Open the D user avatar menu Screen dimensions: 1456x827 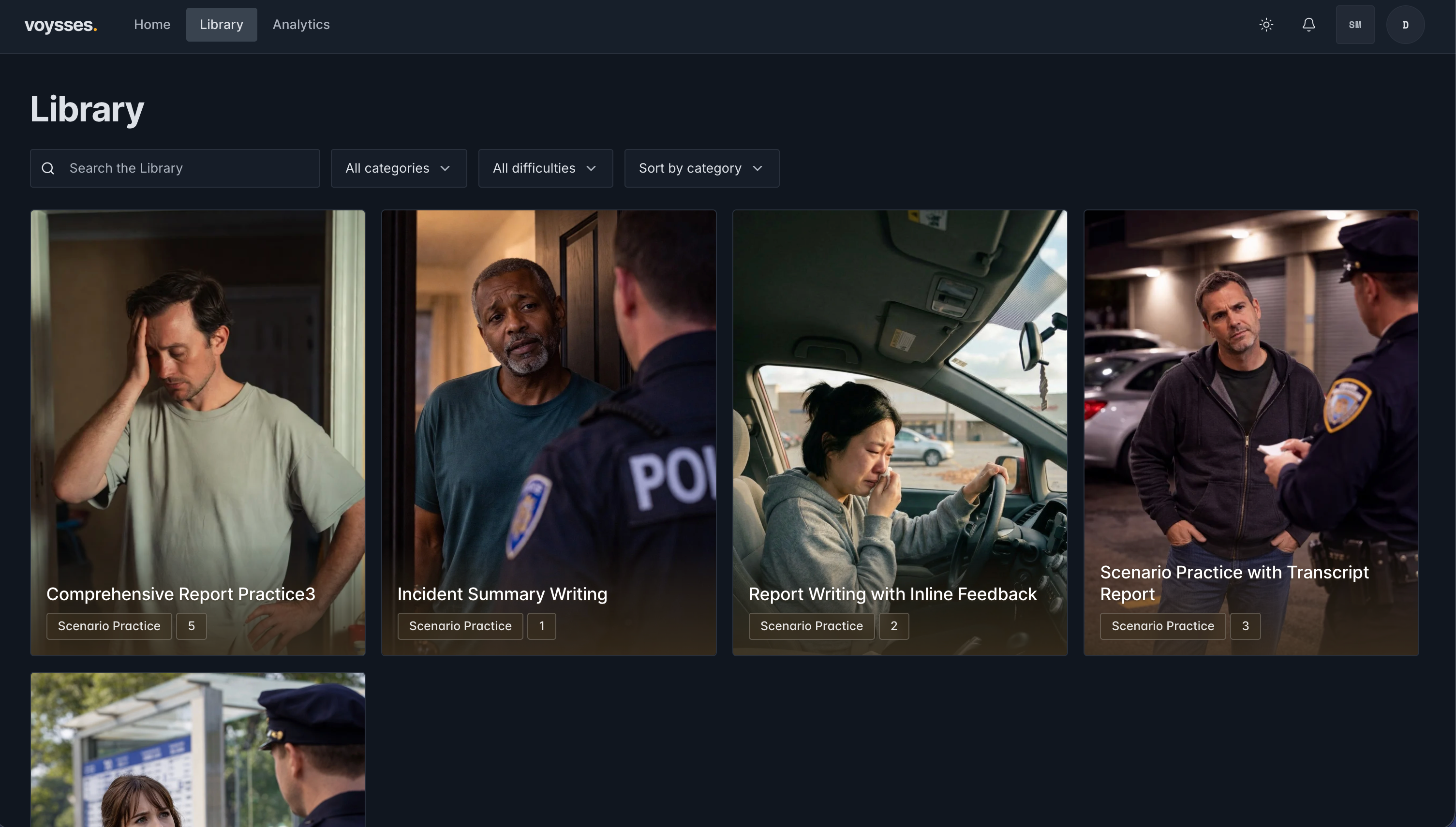point(1405,25)
